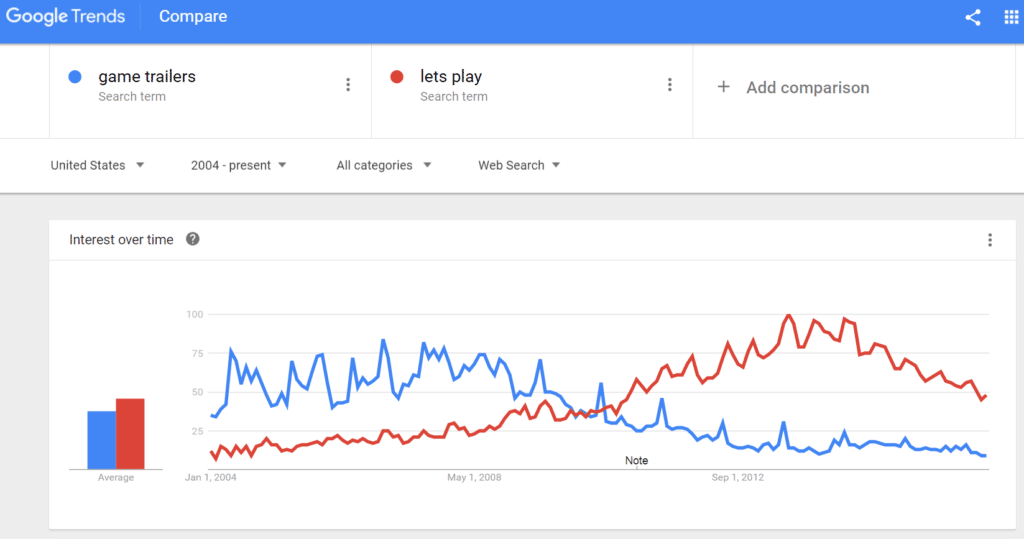Click the Note marker on the timeline
This screenshot has width=1024, height=539.
click(x=636, y=461)
